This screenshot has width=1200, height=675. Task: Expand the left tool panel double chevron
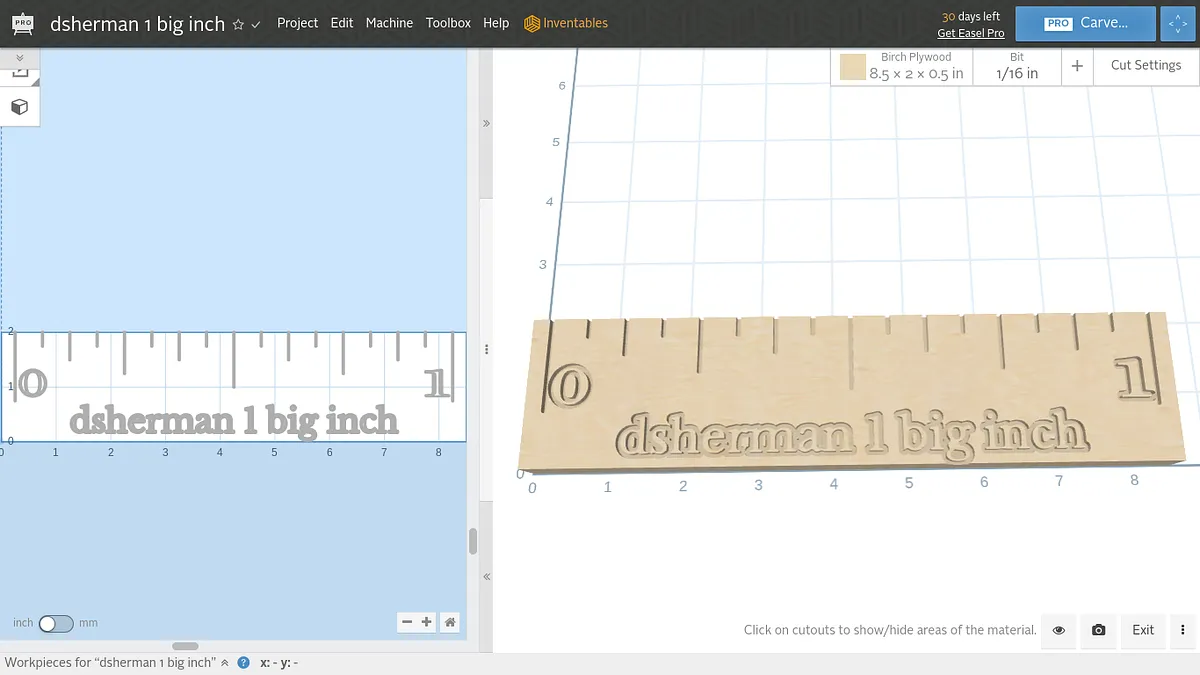(19, 58)
